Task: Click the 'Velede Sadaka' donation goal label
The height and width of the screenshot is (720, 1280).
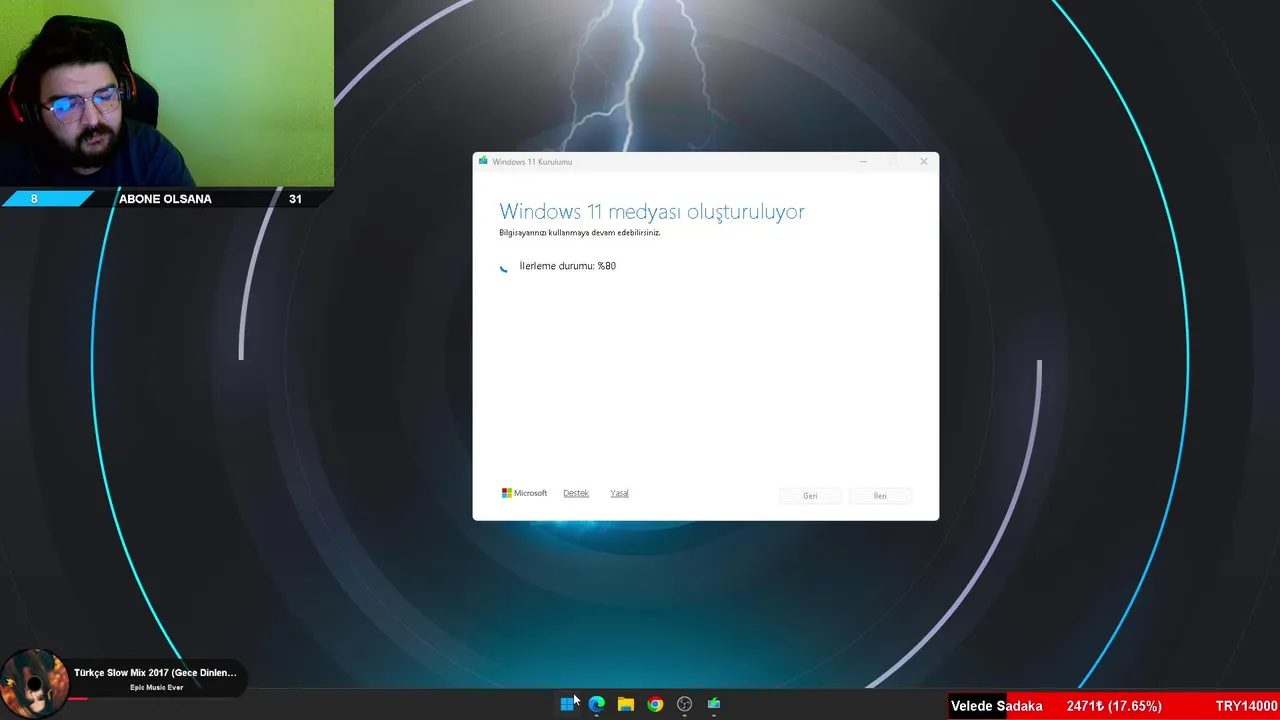Action: tap(996, 706)
